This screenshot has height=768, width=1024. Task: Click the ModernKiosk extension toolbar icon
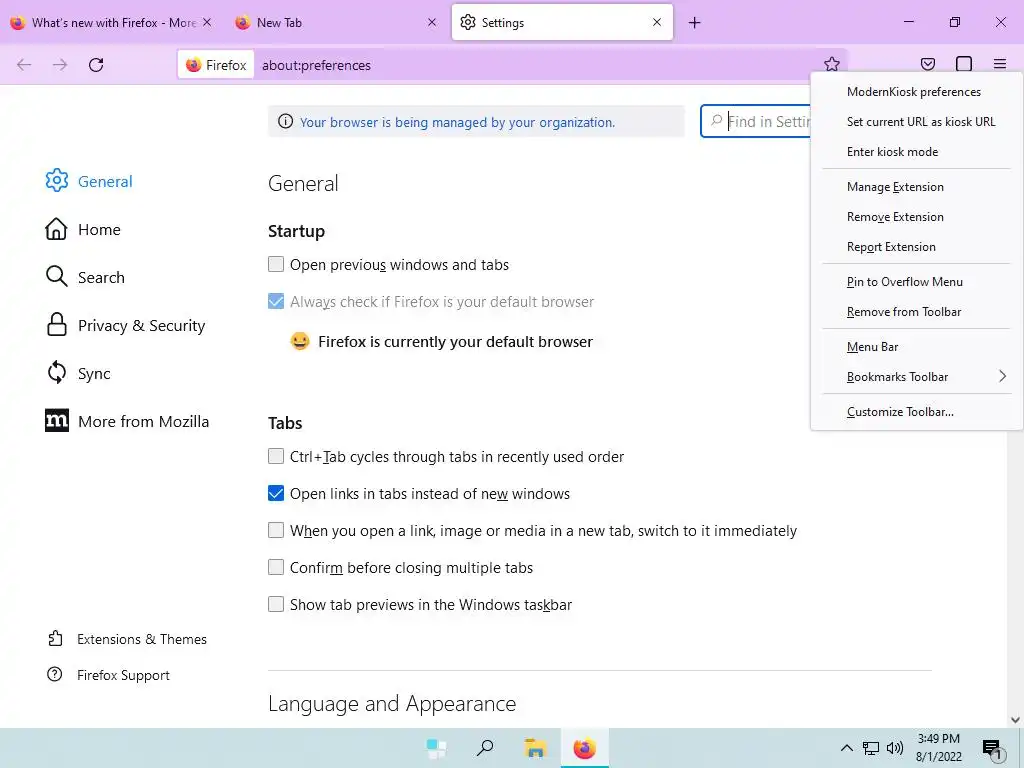[964, 64]
